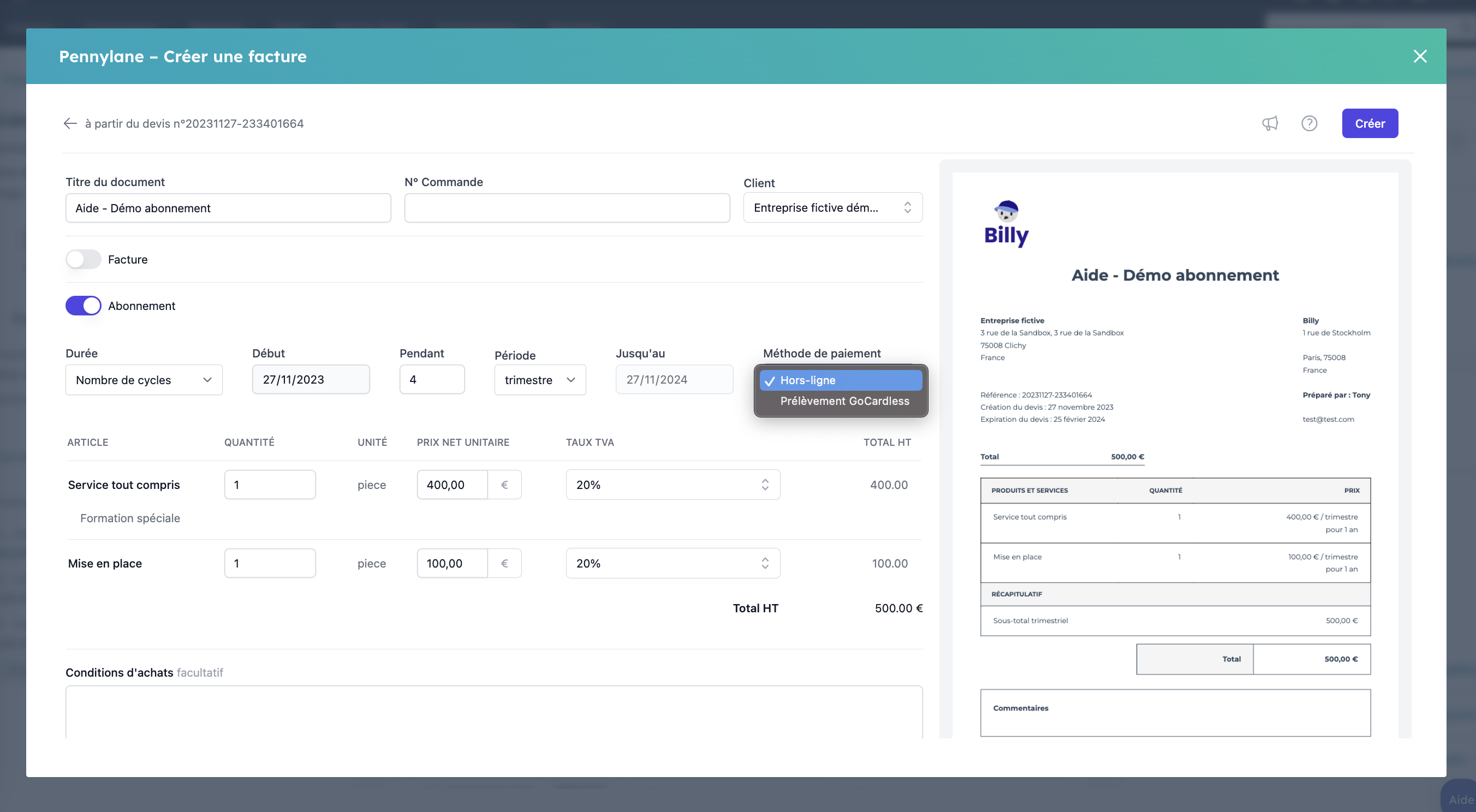The image size is (1476, 812).
Task: Open TVA rate dropdown for Service tout compris
Action: [x=672, y=485]
